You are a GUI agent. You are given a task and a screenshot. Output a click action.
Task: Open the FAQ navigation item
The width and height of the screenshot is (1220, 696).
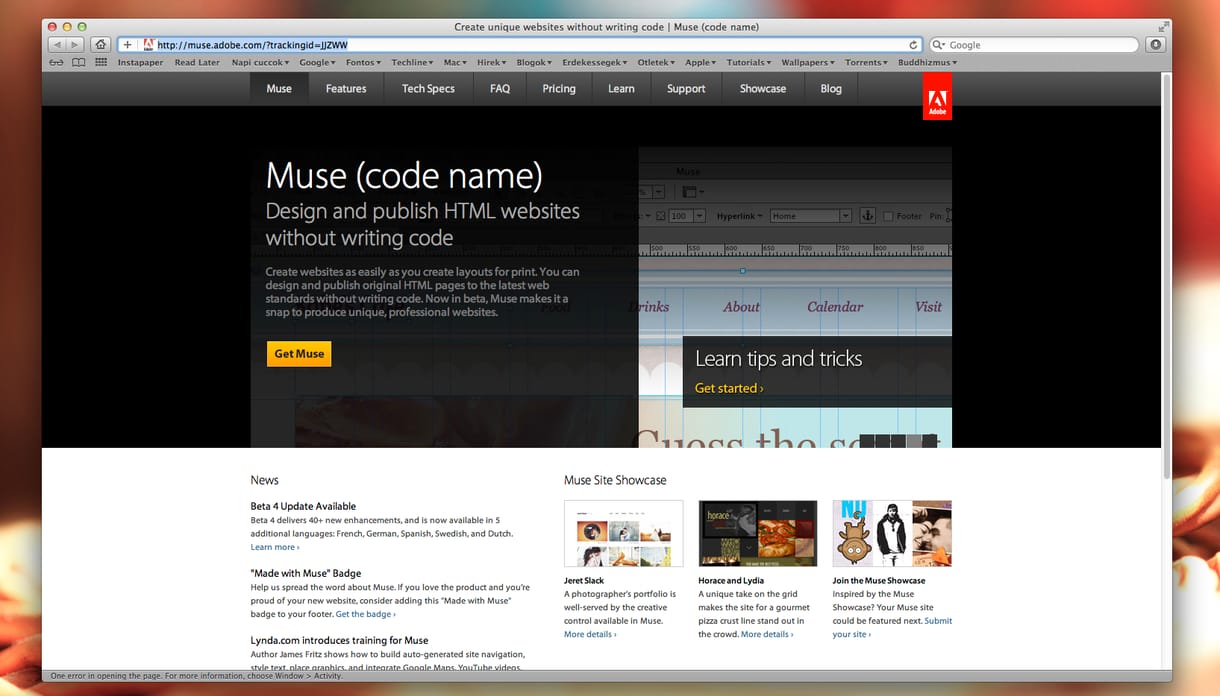point(500,88)
